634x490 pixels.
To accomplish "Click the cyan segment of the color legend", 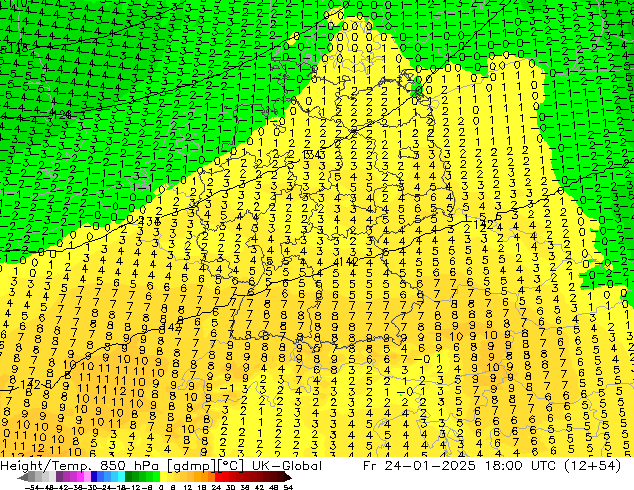I will click(122, 477).
